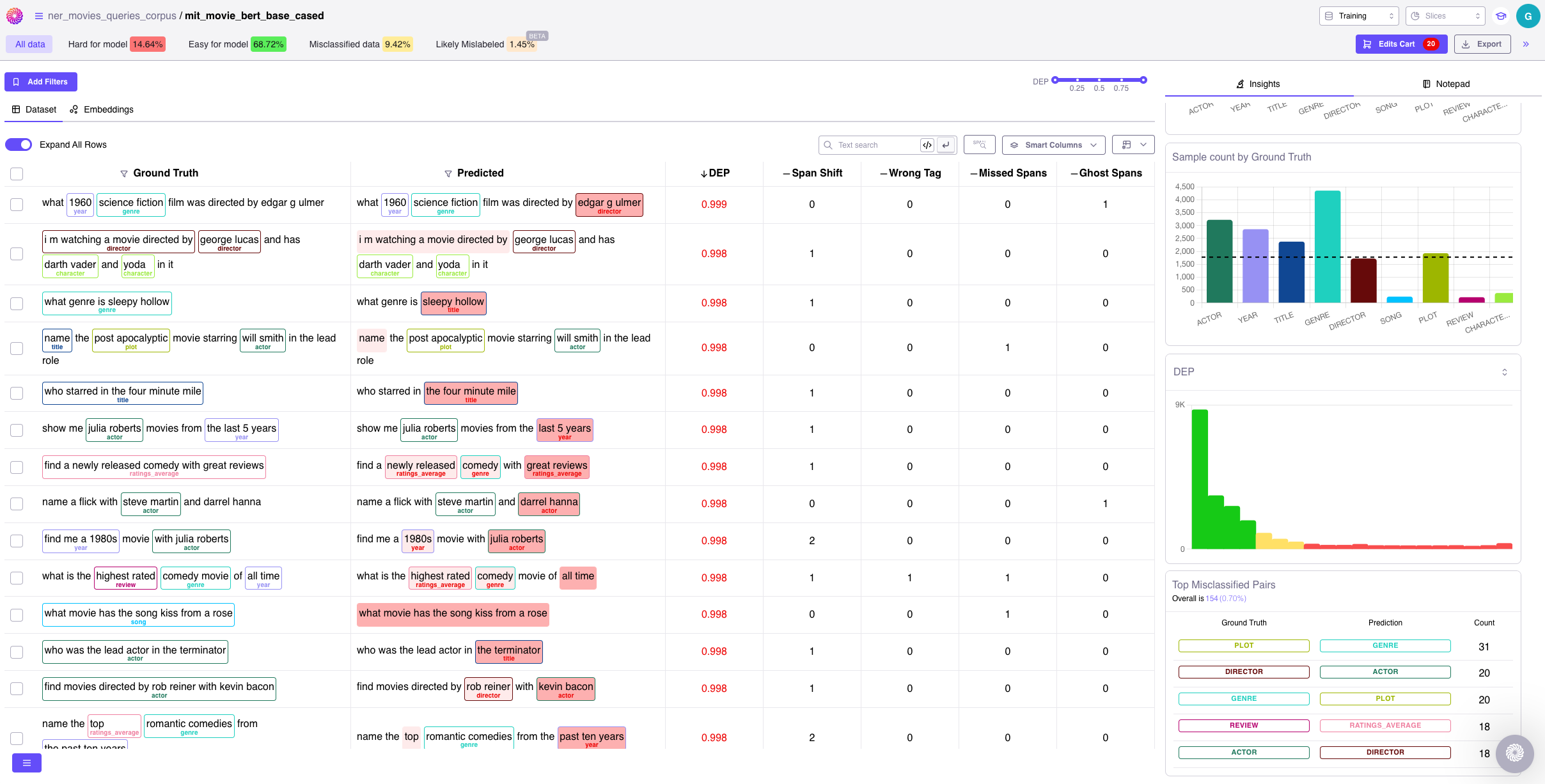Screen dimensions: 1545x784
Task: Click the span search icon button
Action: point(979,145)
